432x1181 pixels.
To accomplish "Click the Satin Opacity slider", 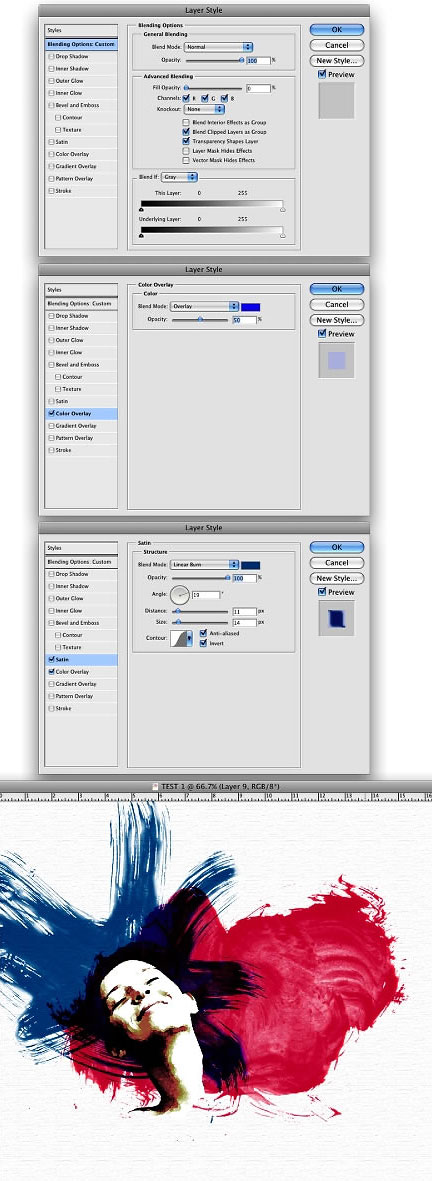I will pyautogui.click(x=200, y=578).
